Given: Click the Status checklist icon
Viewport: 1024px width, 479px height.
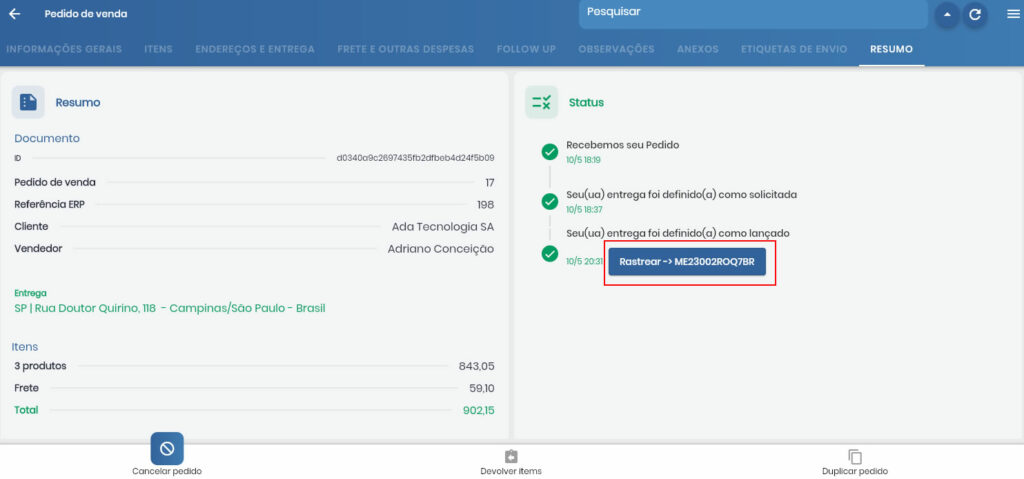Looking at the screenshot, I should tap(542, 102).
